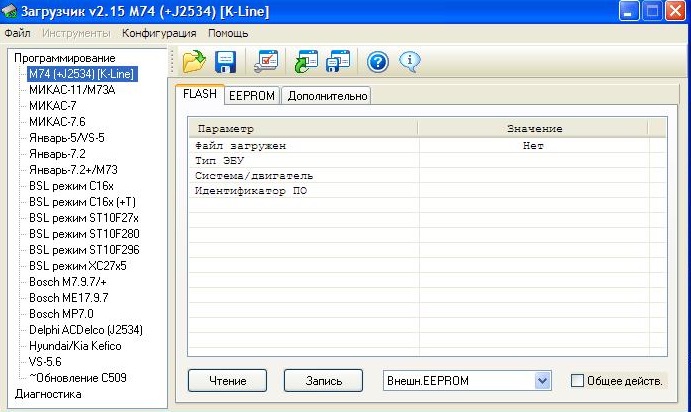Viewport: 691px width, 412px height.
Task: Select МИКАС-7 tree item
Action: coord(53,106)
